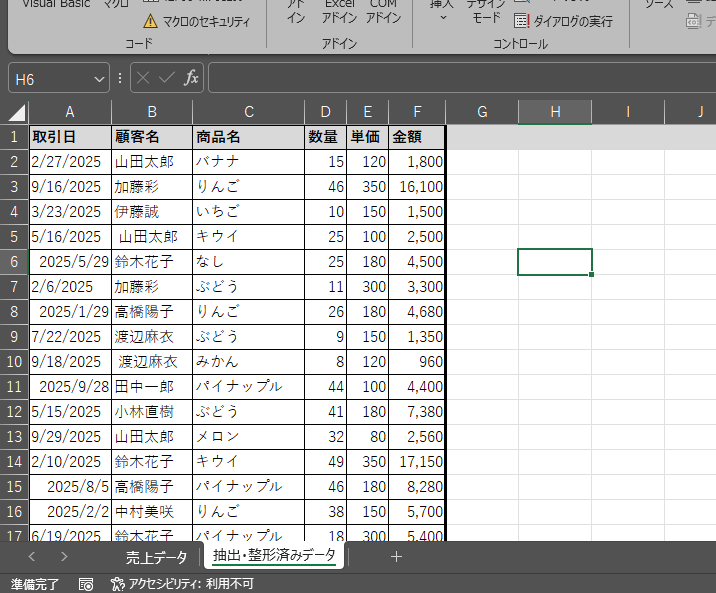The width and height of the screenshot is (716, 593).
Task: Click the Excel アドイン button
Action: tap(339, 12)
